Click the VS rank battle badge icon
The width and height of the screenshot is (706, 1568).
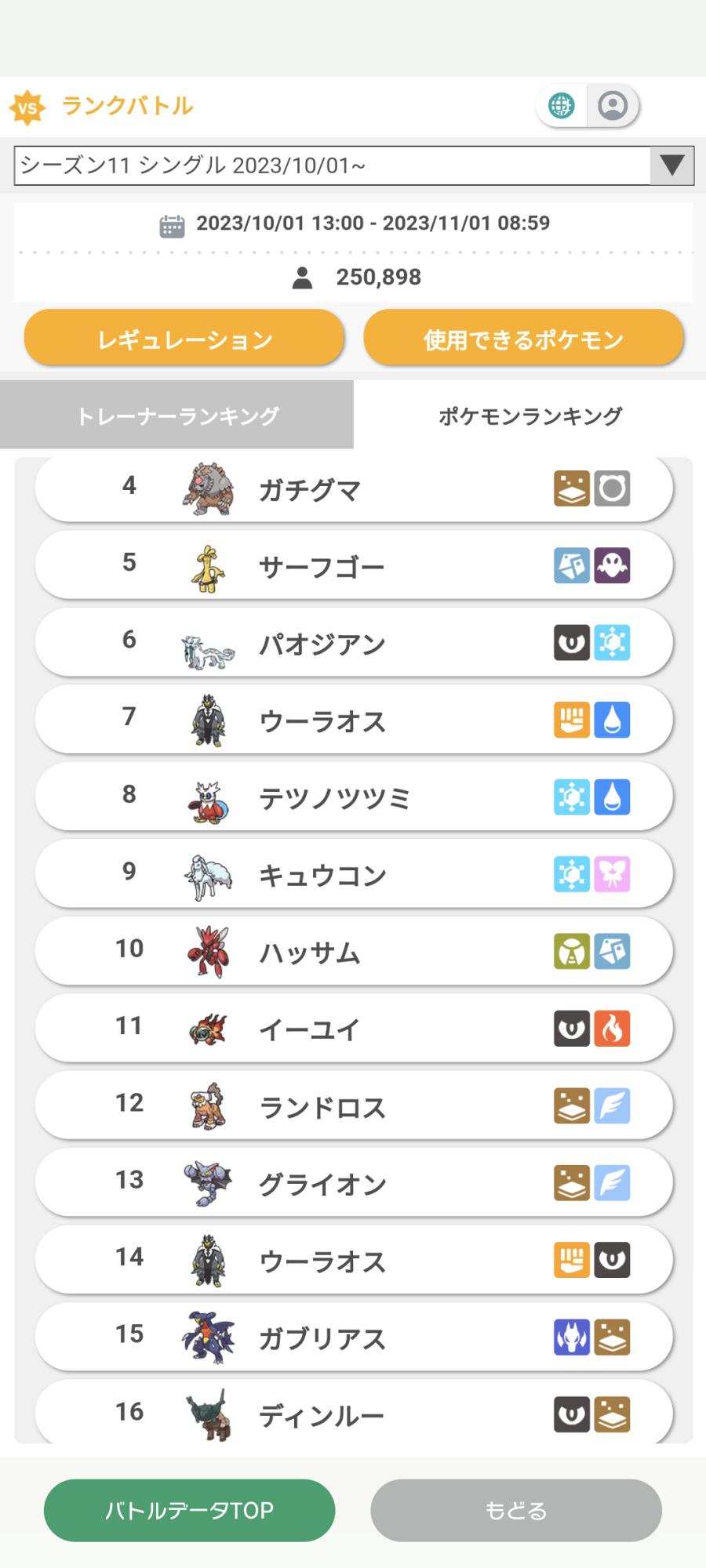[27, 107]
